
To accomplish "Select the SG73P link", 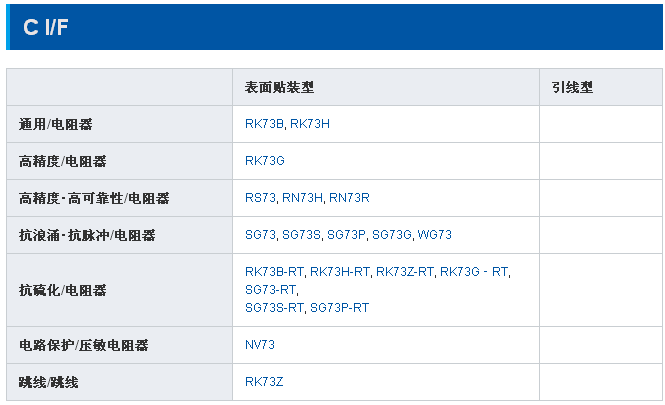I will tap(347, 235).
